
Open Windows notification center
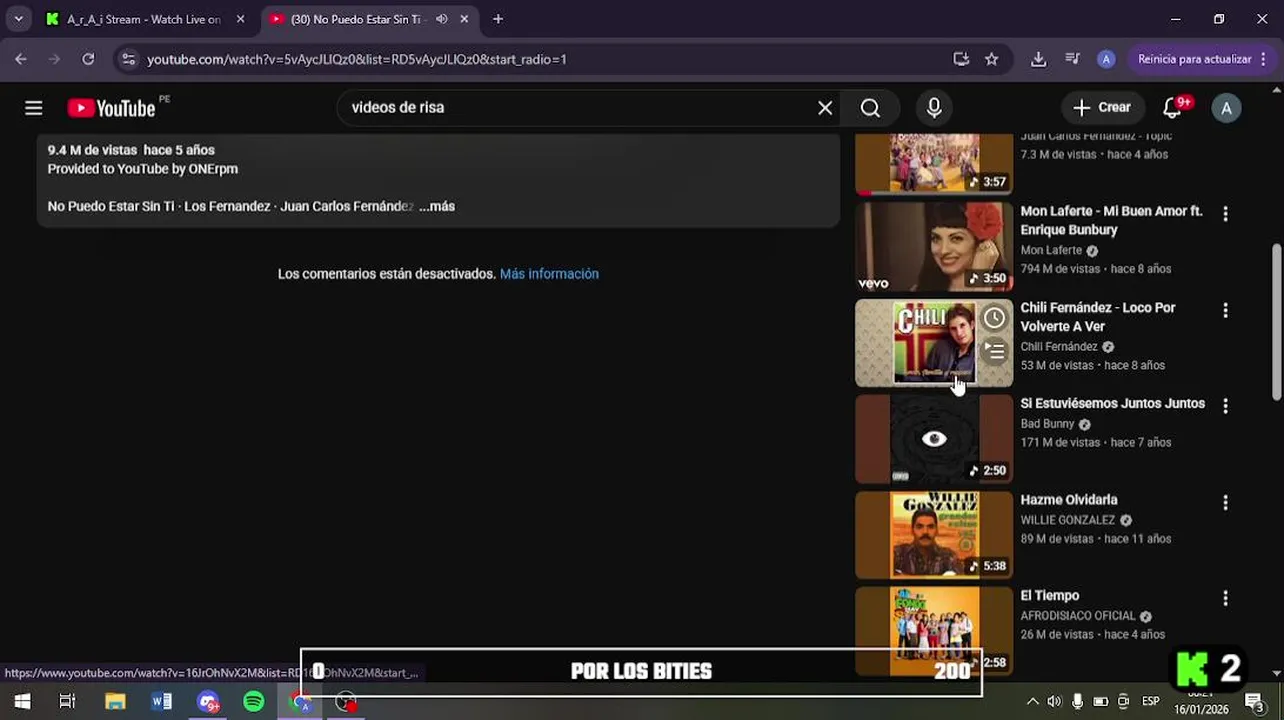[1254, 702]
